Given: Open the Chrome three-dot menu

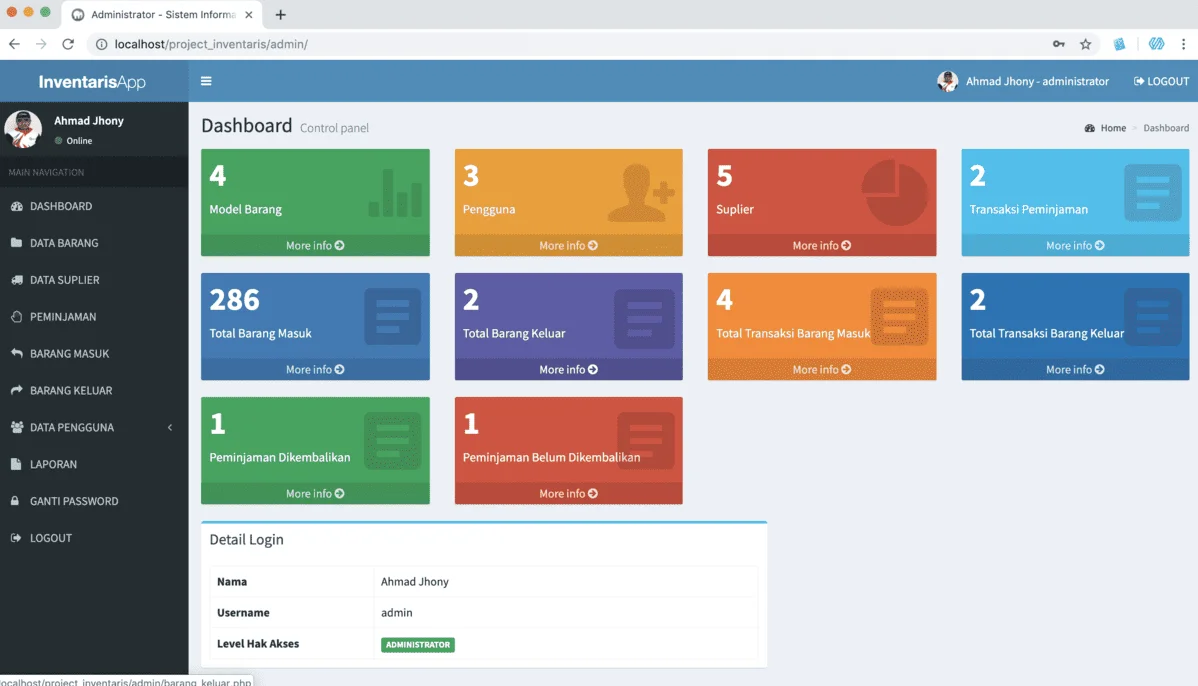Looking at the screenshot, I should [1183, 44].
